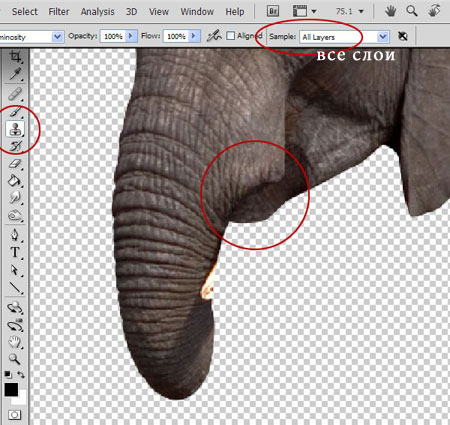The image size is (450, 425).
Task: Select the Type tool
Action: point(15,252)
